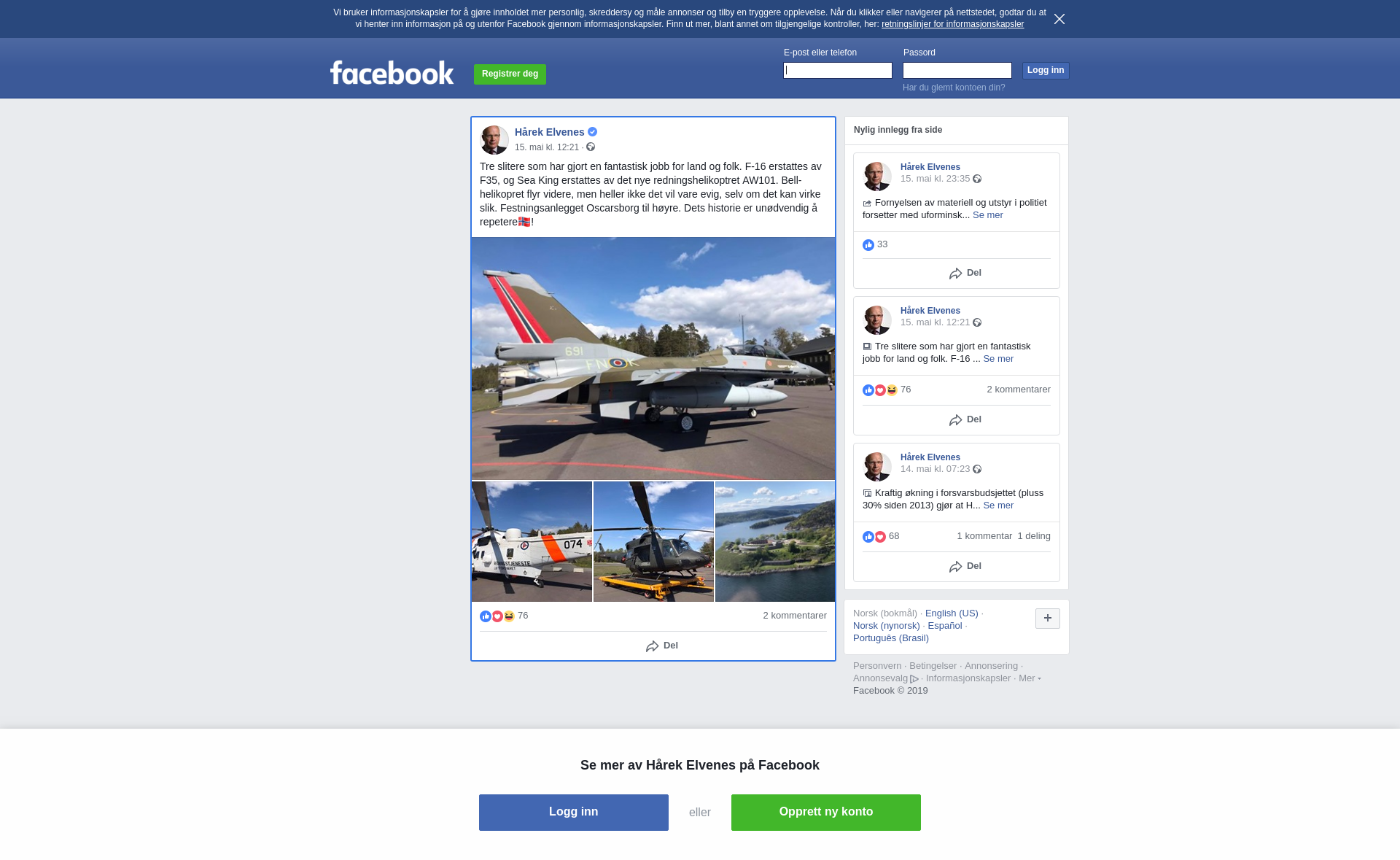Click the Del share arrow under main post

[x=662, y=646]
